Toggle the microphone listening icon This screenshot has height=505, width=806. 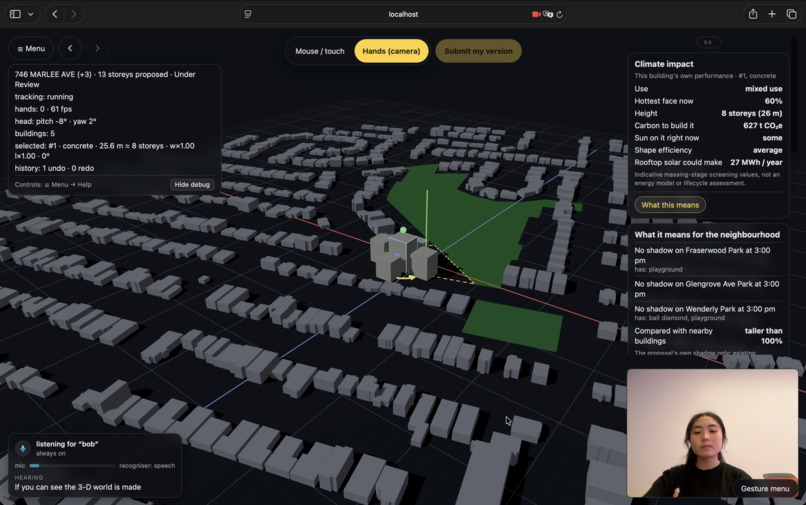tap(23, 448)
